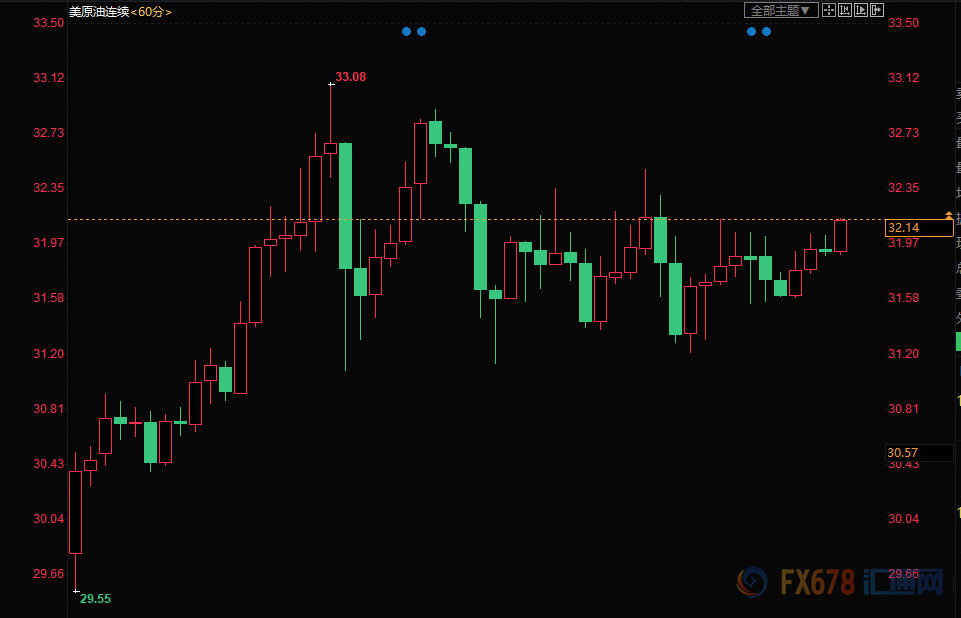Viewport: 961px width, 618px height.
Task: Click the jump-to-start chart icon
Action: pos(845,10)
